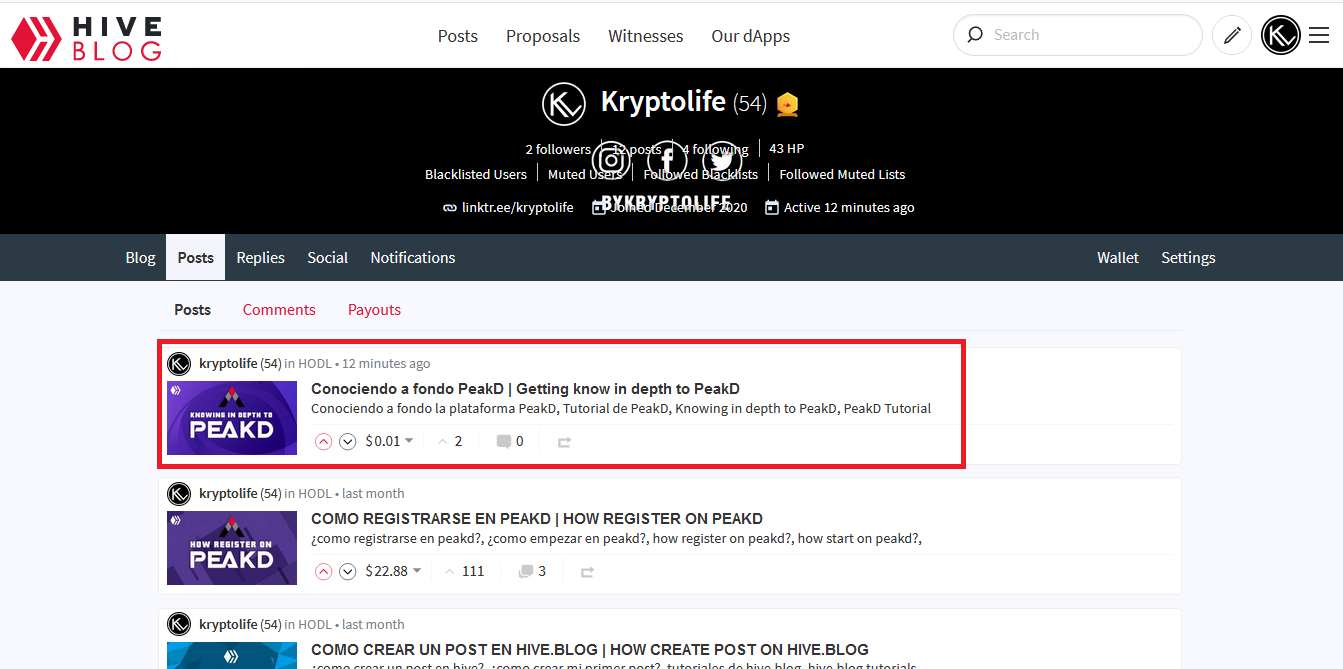Click the last month timestamp on the COMO REGISTRARSE post

pyautogui.click(x=373, y=493)
